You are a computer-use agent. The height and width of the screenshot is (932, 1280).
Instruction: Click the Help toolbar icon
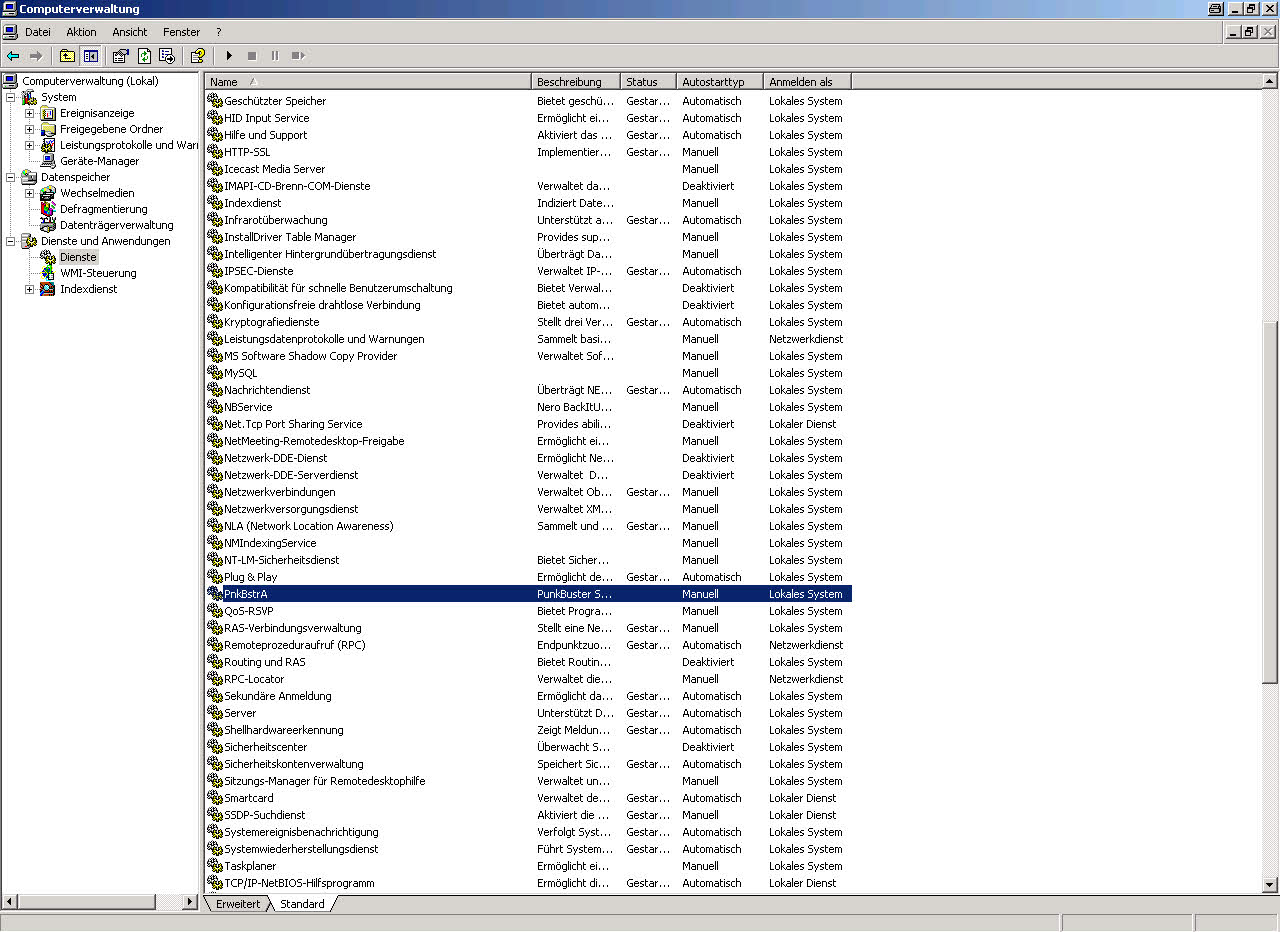(198, 56)
